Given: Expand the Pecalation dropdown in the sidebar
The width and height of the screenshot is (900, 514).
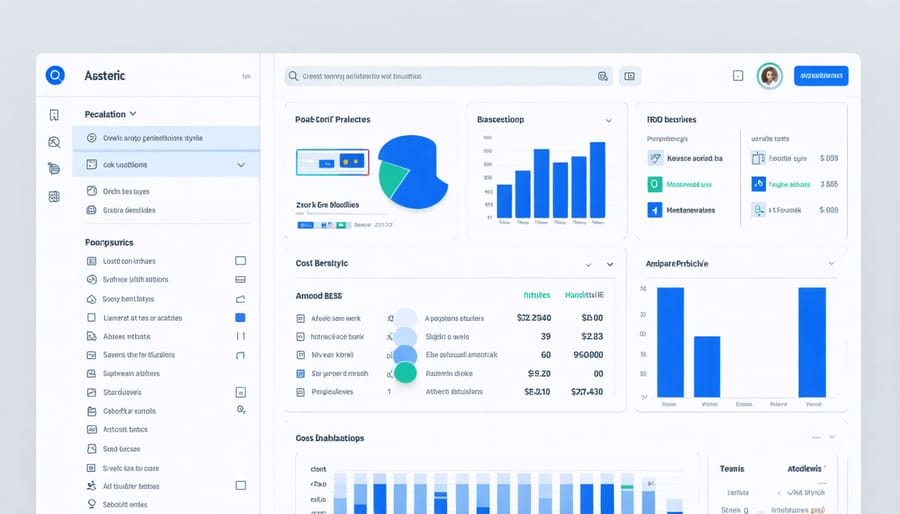Looking at the screenshot, I should [x=133, y=115].
